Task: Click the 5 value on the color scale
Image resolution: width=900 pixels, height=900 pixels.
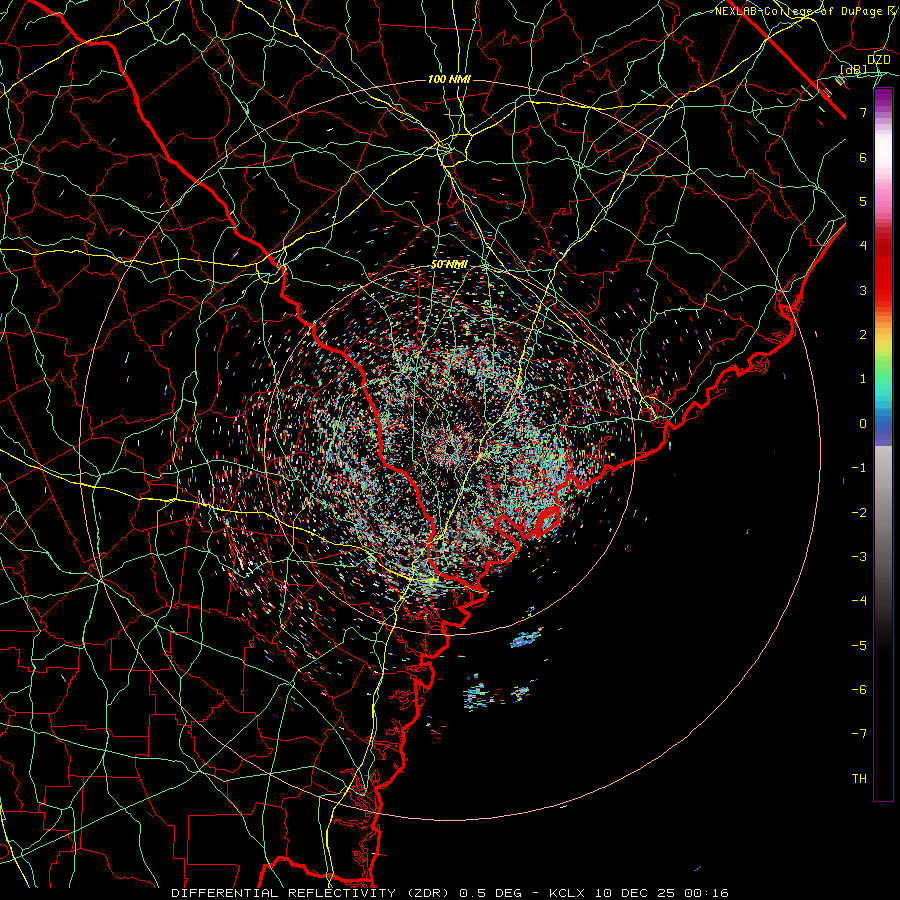Action: click(863, 201)
